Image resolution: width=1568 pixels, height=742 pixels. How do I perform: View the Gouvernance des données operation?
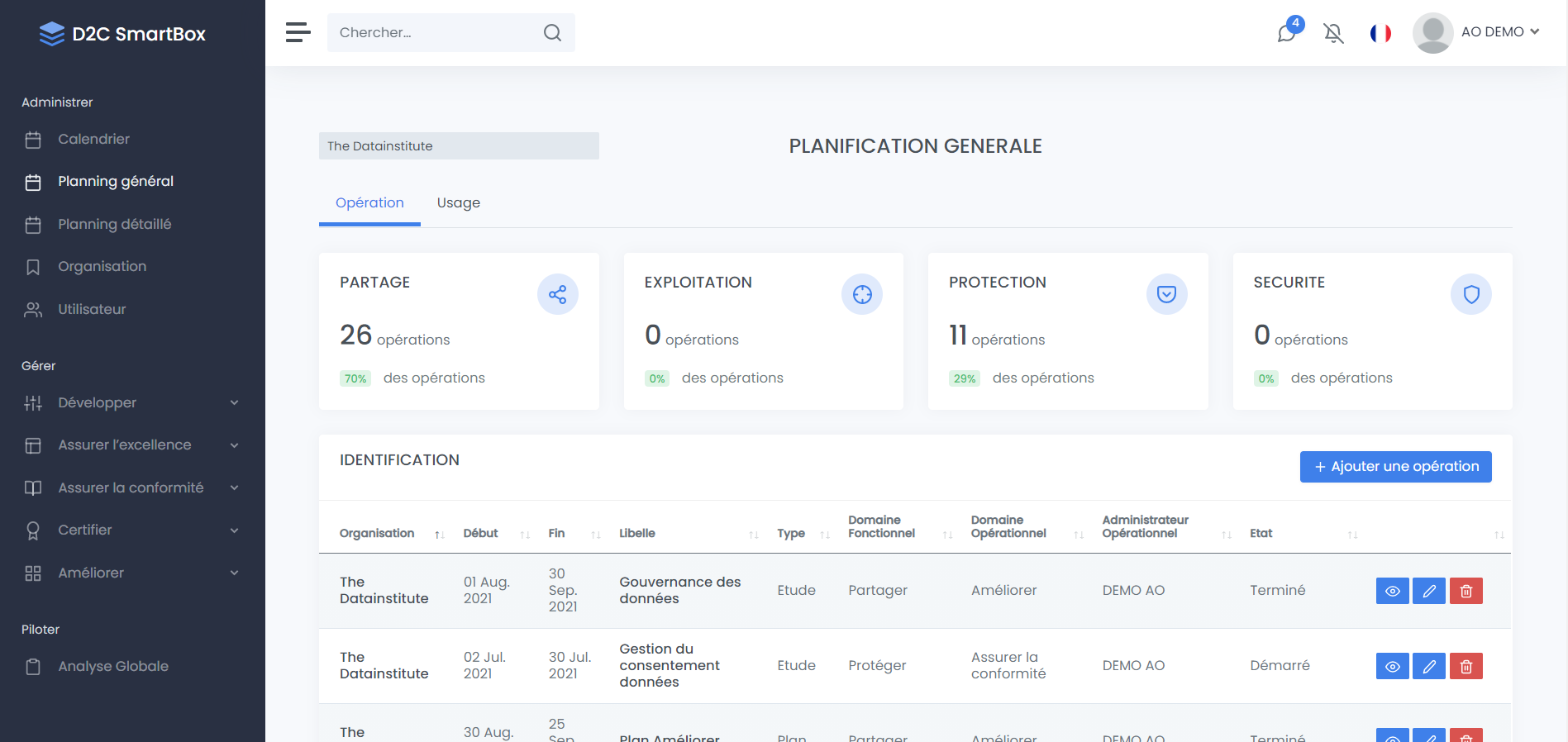(1392, 591)
